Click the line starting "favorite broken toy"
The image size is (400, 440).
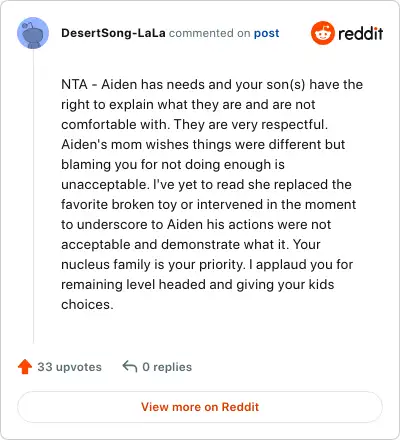coord(209,204)
